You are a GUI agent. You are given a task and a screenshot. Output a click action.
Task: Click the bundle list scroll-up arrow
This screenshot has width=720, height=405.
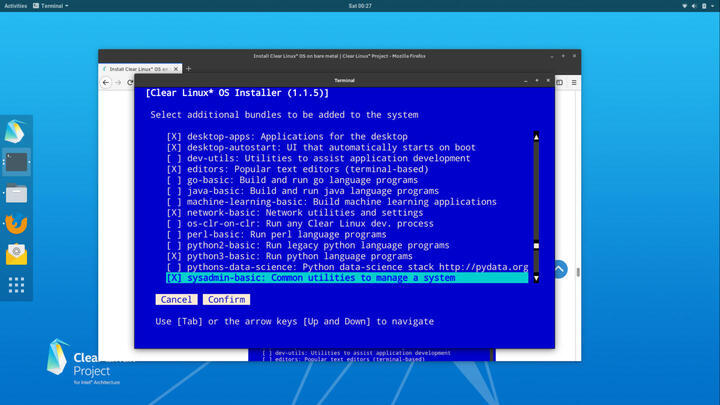pos(536,137)
